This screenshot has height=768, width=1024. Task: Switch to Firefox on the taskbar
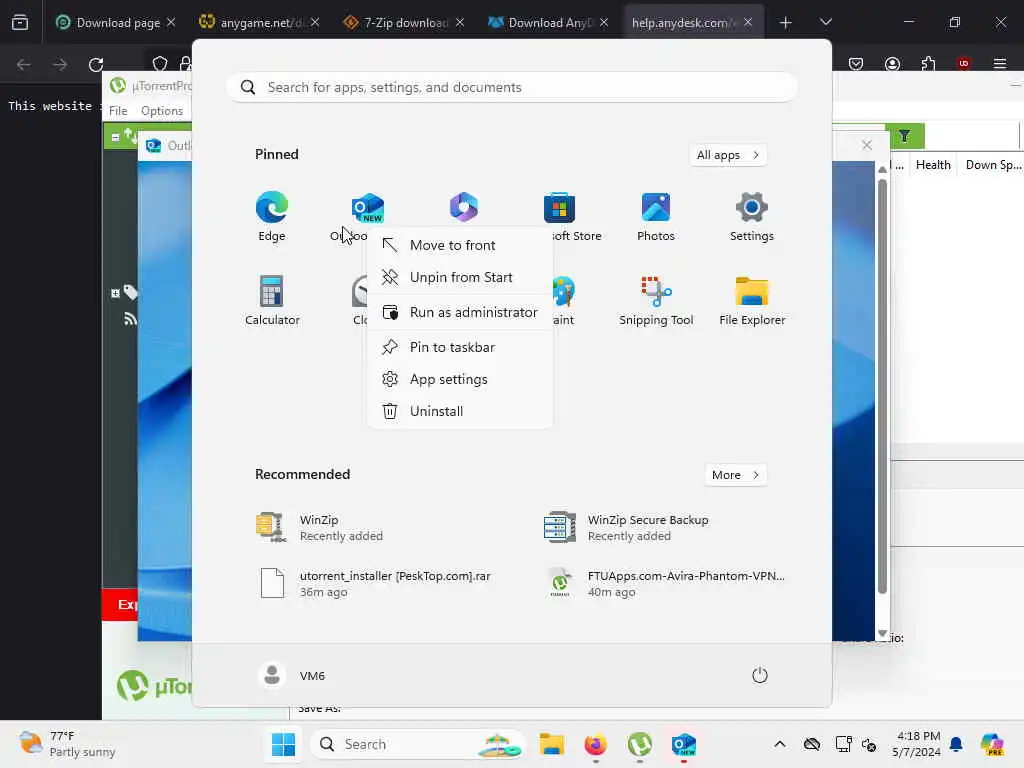595,744
